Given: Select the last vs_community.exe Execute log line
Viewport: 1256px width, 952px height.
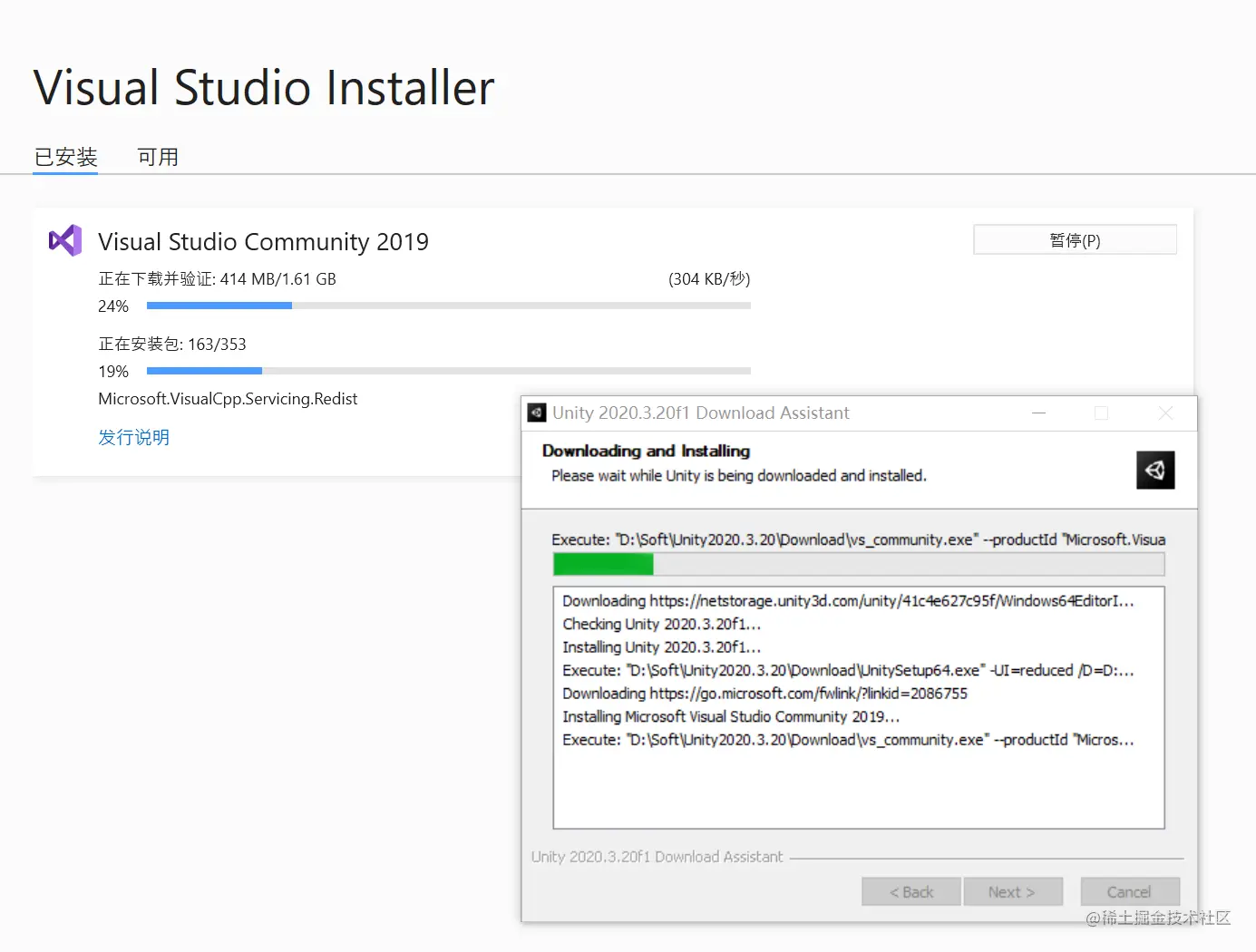Looking at the screenshot, I should (848, 740).
